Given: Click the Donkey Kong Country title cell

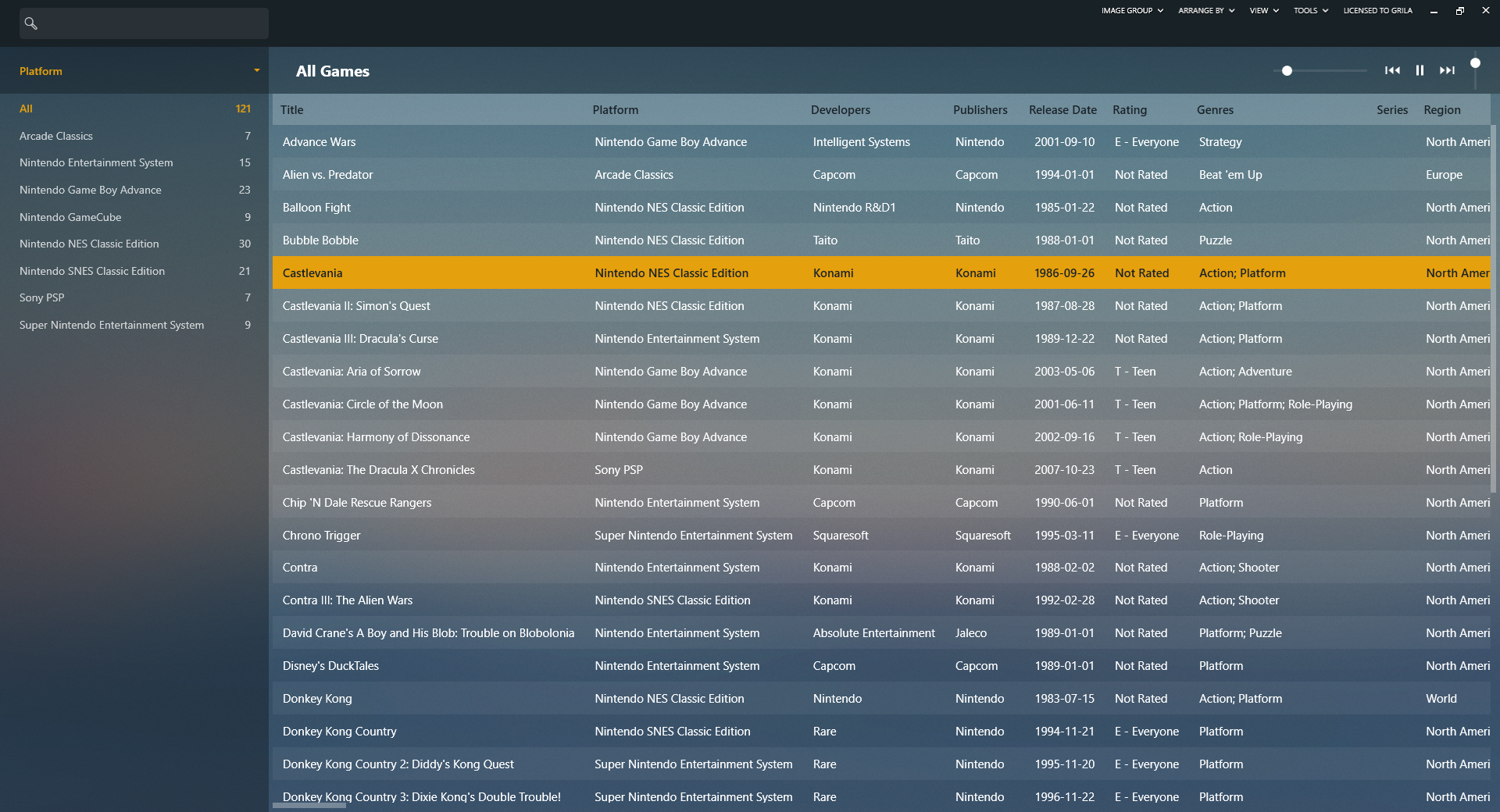Looking at the screenshot, I should (x=339, y=732).
